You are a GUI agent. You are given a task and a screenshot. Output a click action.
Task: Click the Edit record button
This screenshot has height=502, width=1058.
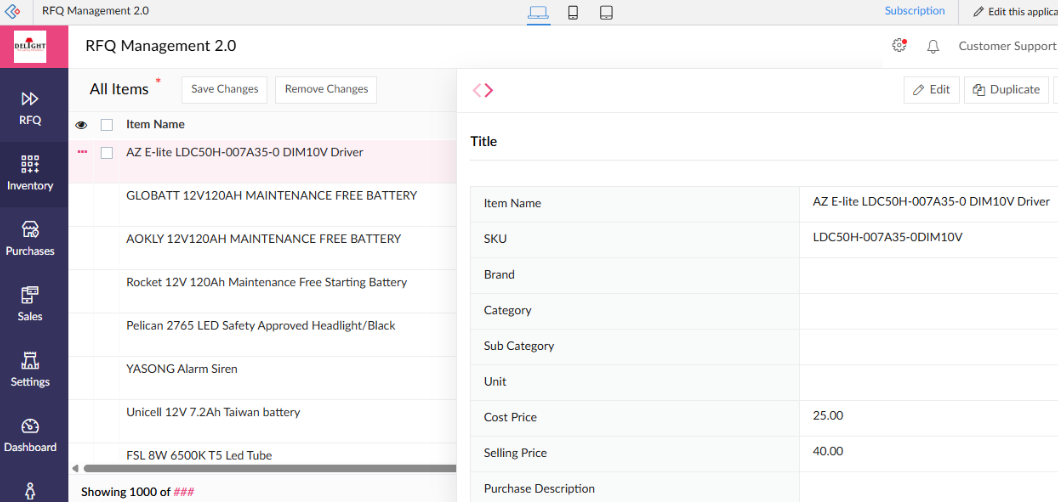click(931, 90)
